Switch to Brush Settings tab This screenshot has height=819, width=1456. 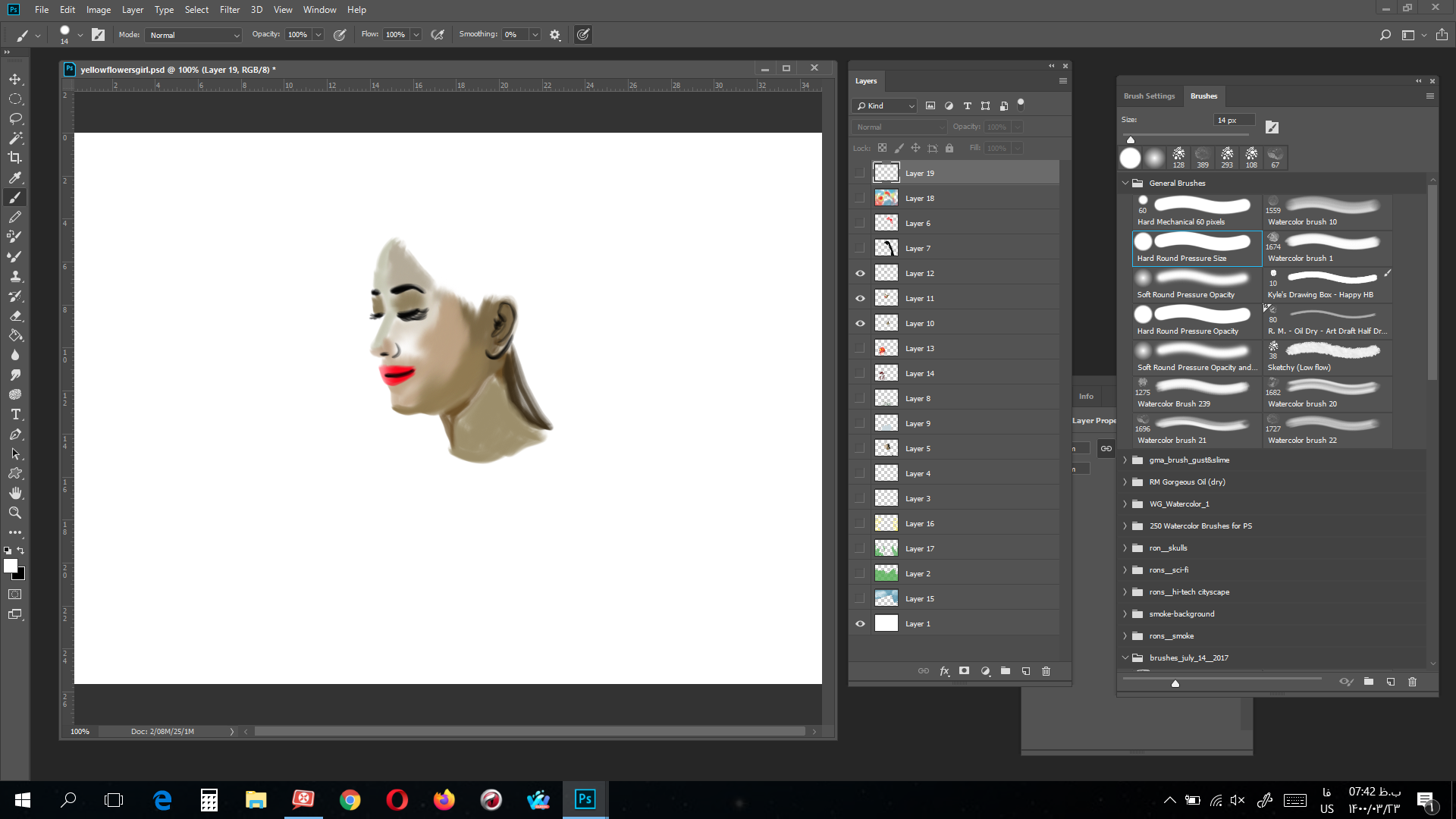1149,96
